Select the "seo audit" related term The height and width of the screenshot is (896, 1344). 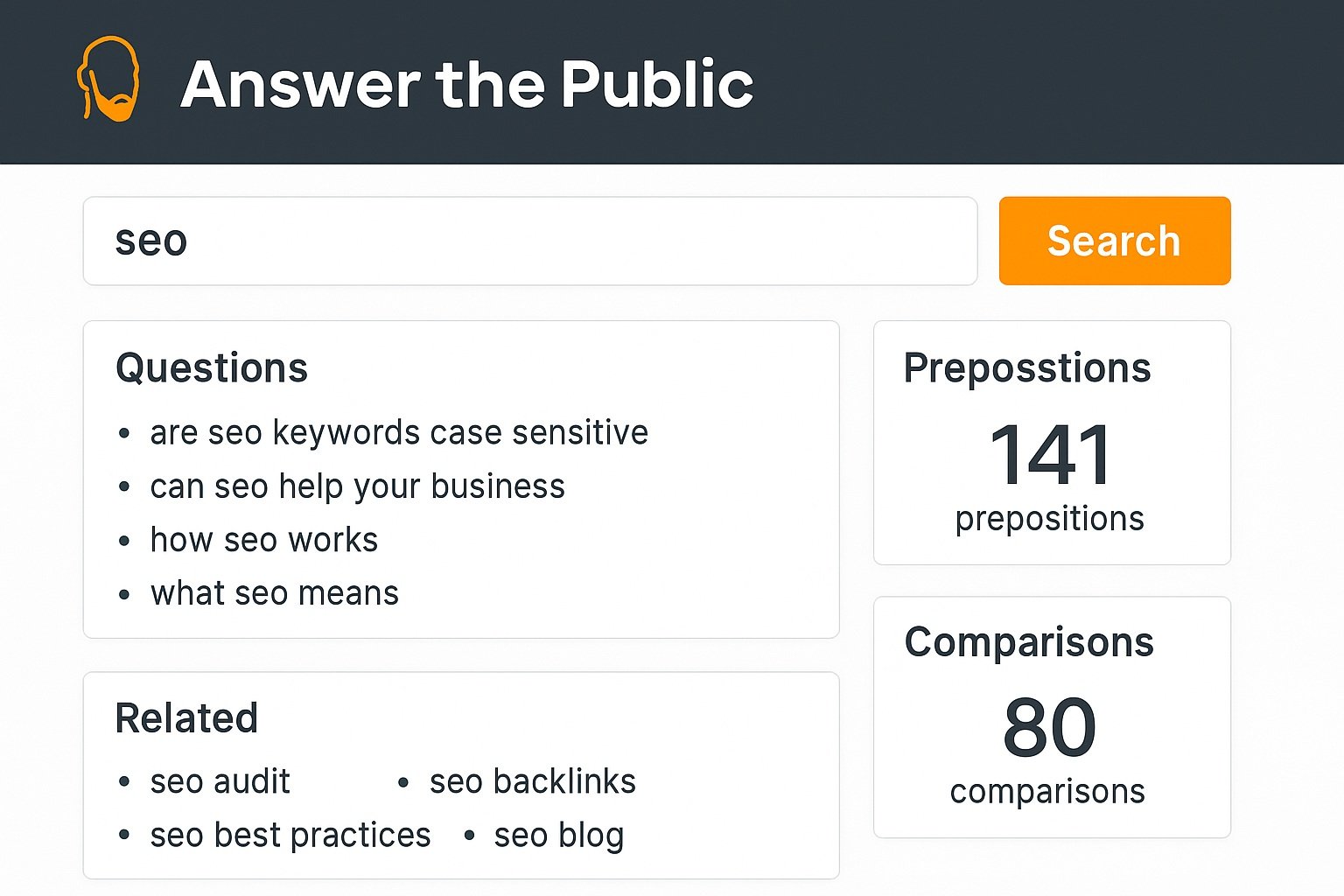[x=220, y=781]
